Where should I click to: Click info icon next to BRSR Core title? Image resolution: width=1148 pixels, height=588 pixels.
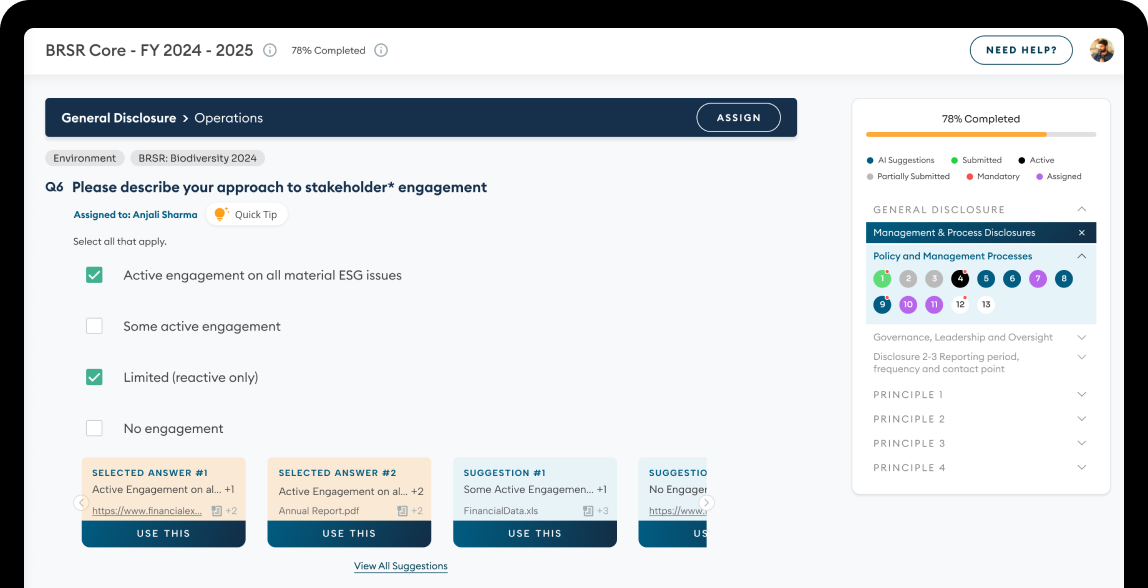pos(270,50)
